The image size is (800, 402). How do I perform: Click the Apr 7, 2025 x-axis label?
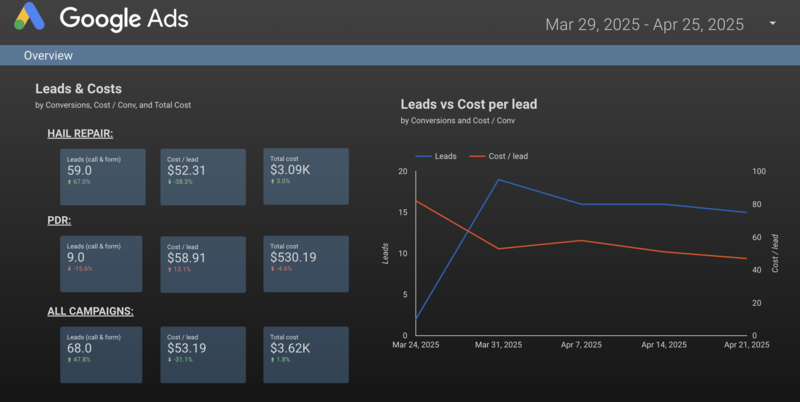581,345
